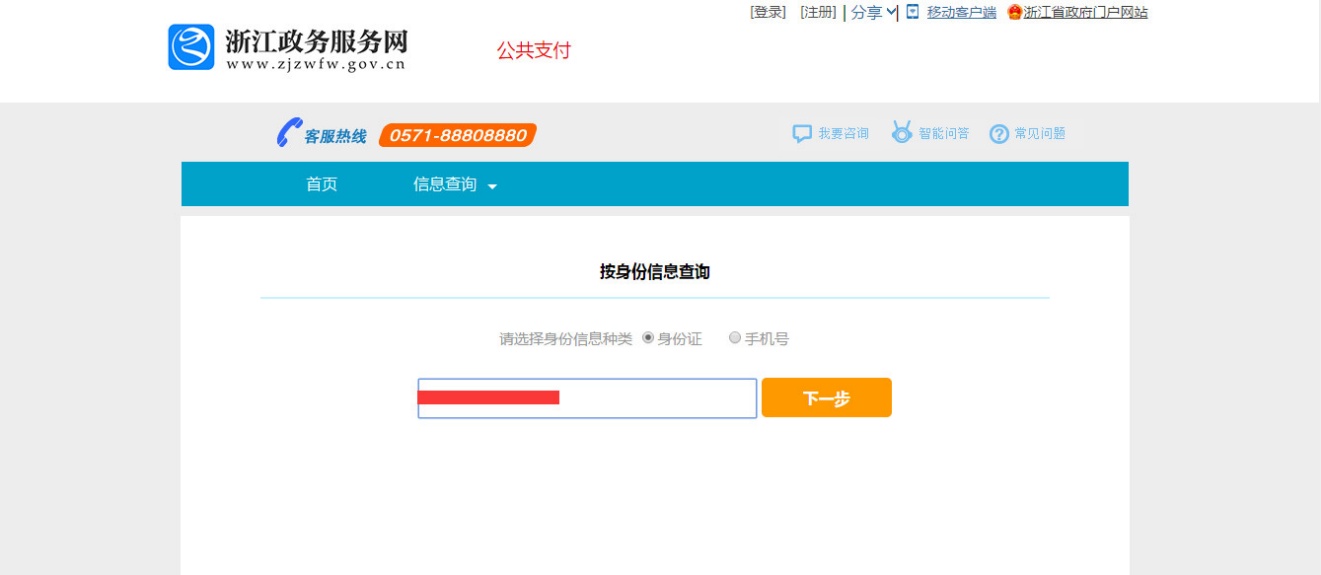
Task: Click the 智能问答 text link
Action: click(944, 134)
